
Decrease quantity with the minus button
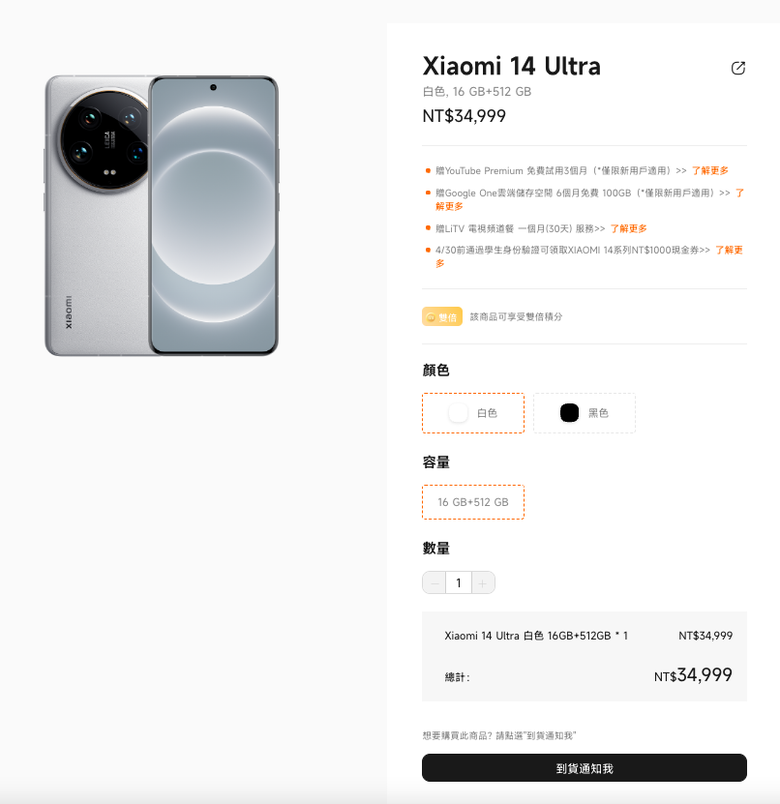435,583
